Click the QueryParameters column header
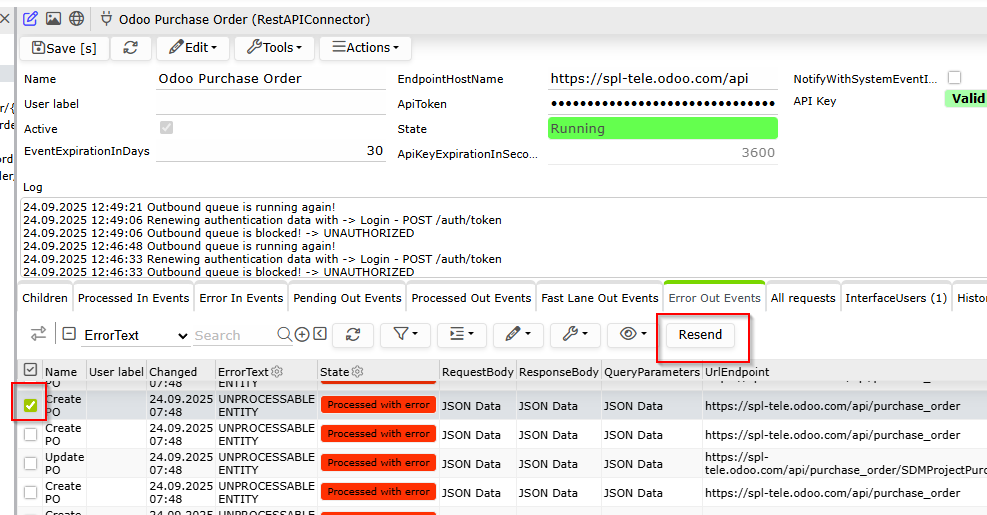987x515 pixels. 652,372
